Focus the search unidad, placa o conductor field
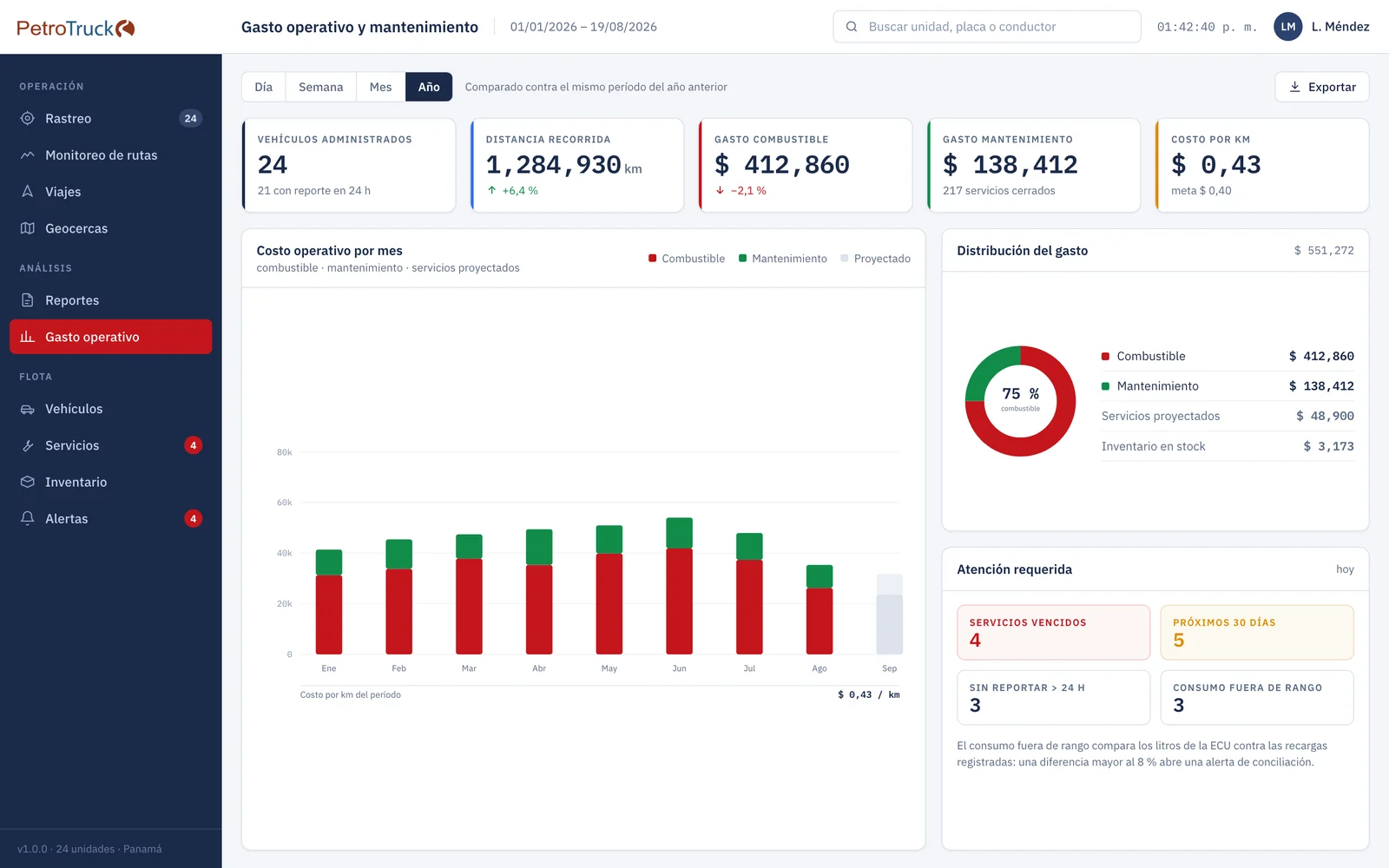This screenshot has height=868, width=1389. [987, 27]
